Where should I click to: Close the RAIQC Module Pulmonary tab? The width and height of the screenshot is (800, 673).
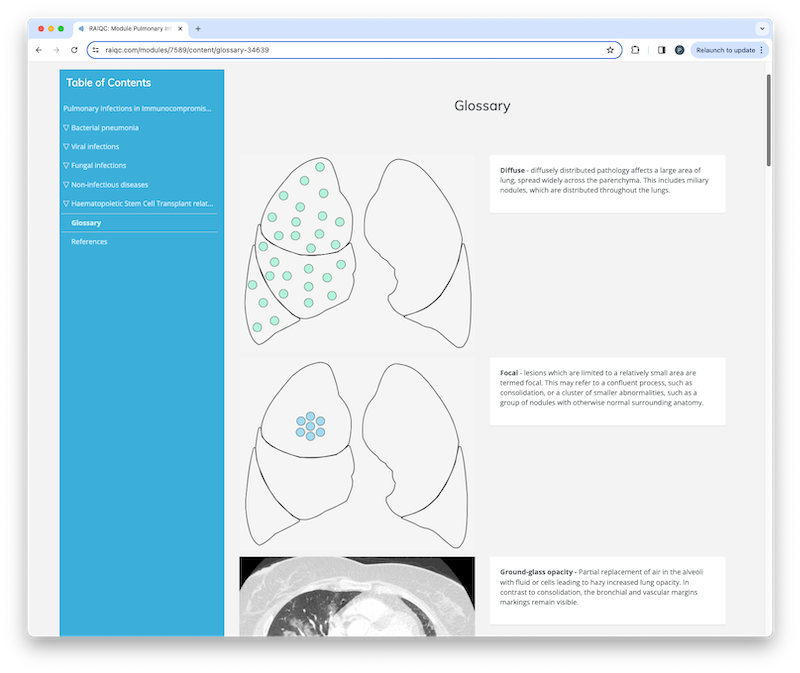(180, 29)
